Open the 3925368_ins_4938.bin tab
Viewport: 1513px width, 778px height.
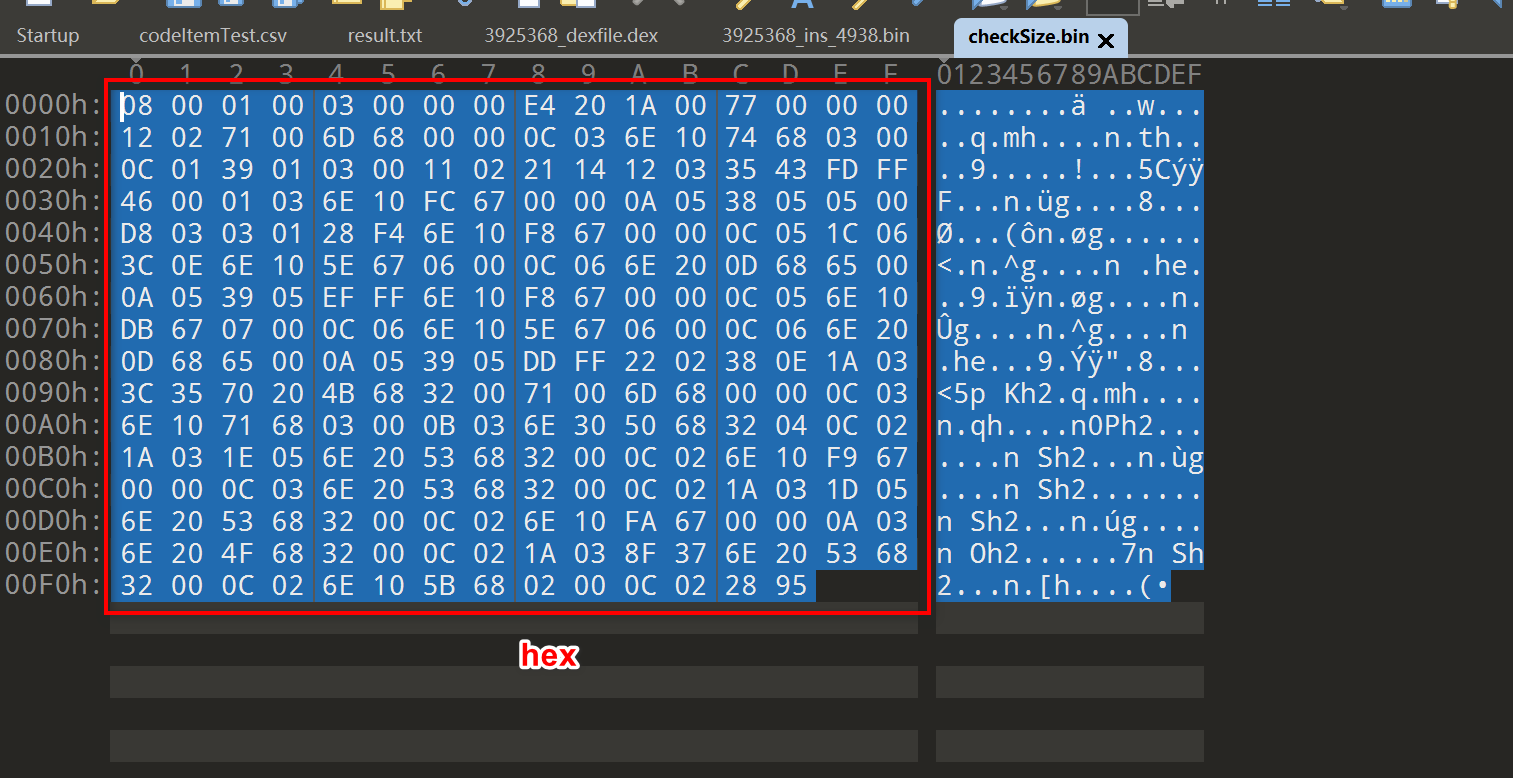click(x=816, y=36)
